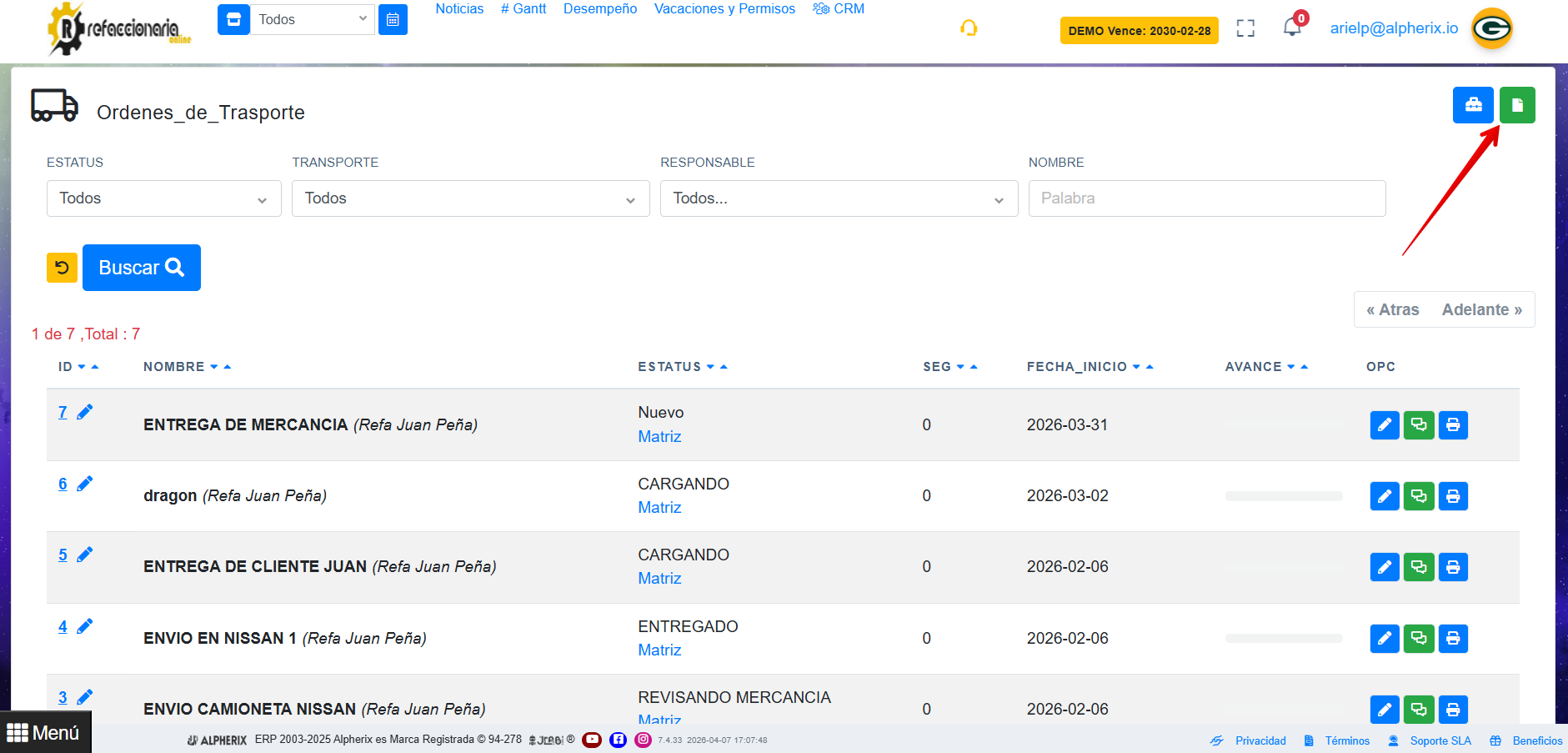The height and width of the screenshot is (753, 1568).
Task: Click the headset support icon
Action: 968,28
